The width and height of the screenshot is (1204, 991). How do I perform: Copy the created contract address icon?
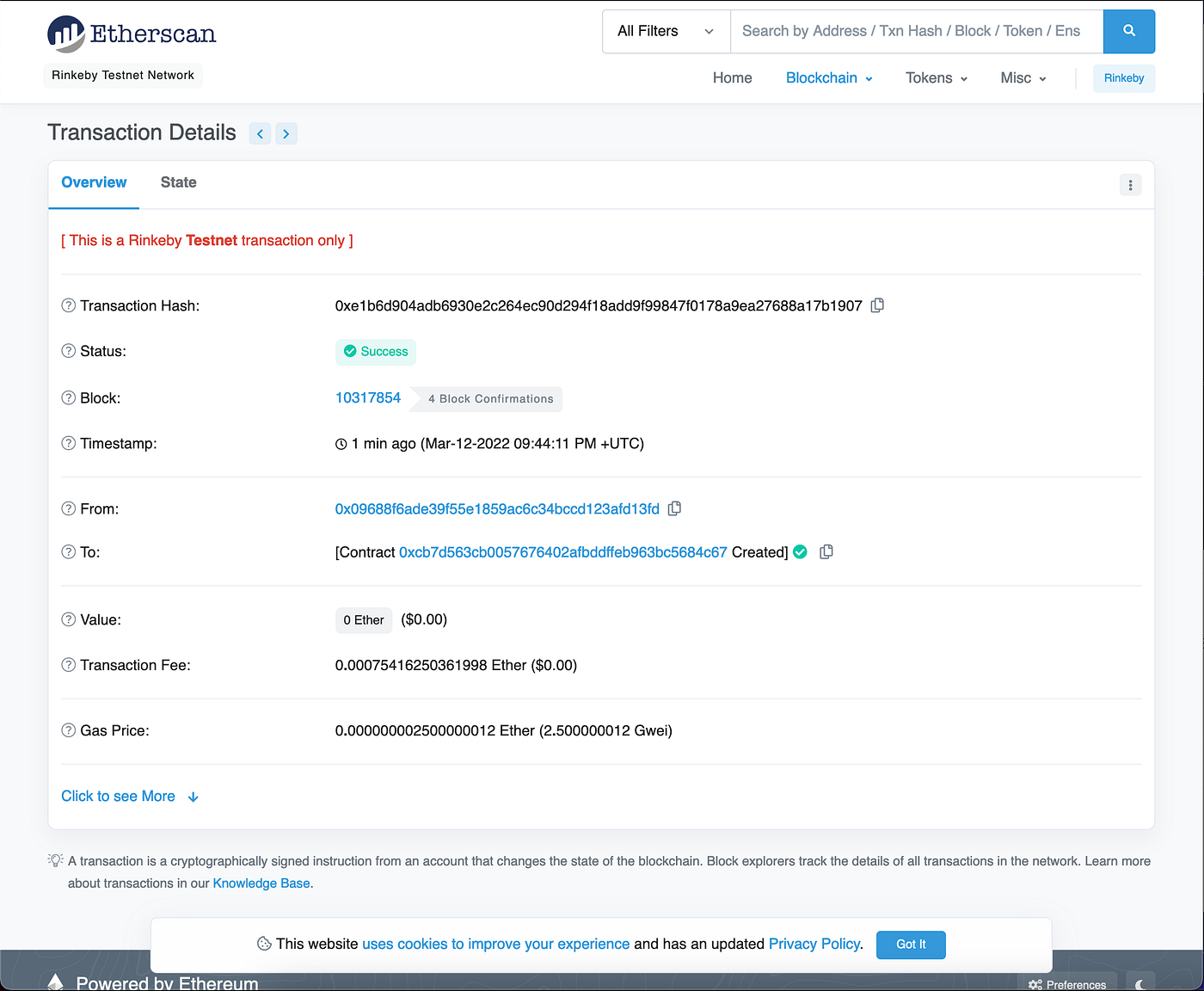point(826,551)
